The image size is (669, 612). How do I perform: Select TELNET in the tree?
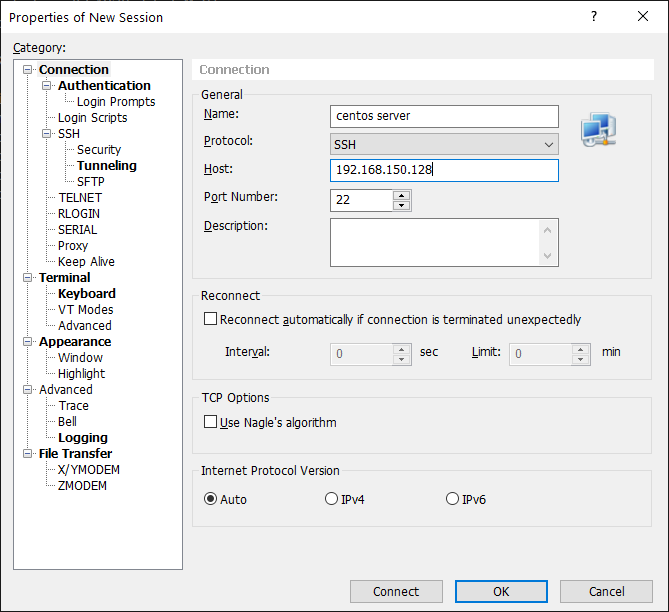[x=80, y=198]
